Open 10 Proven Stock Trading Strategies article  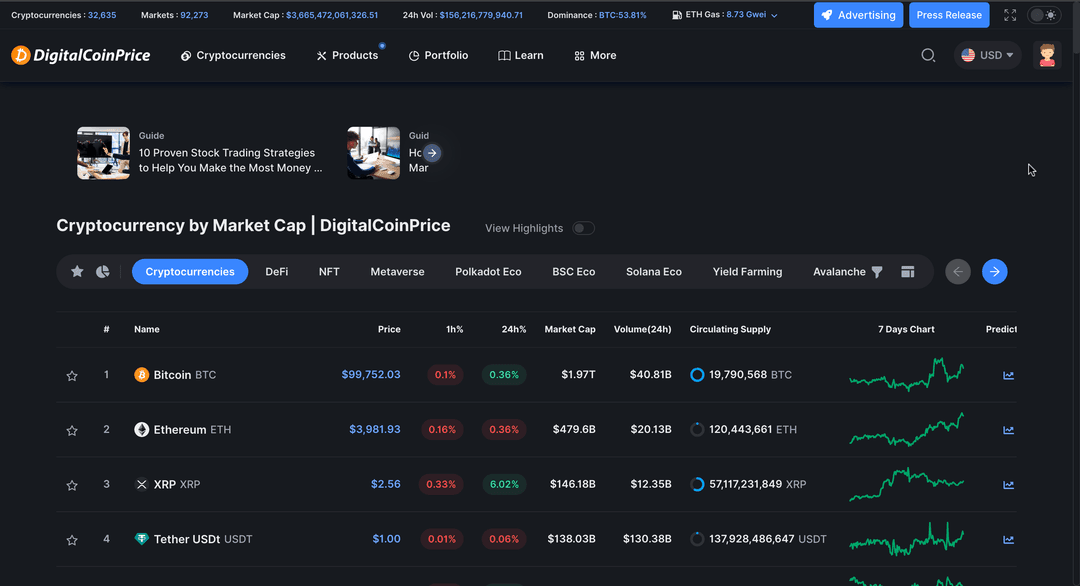[x=230, y=160]
